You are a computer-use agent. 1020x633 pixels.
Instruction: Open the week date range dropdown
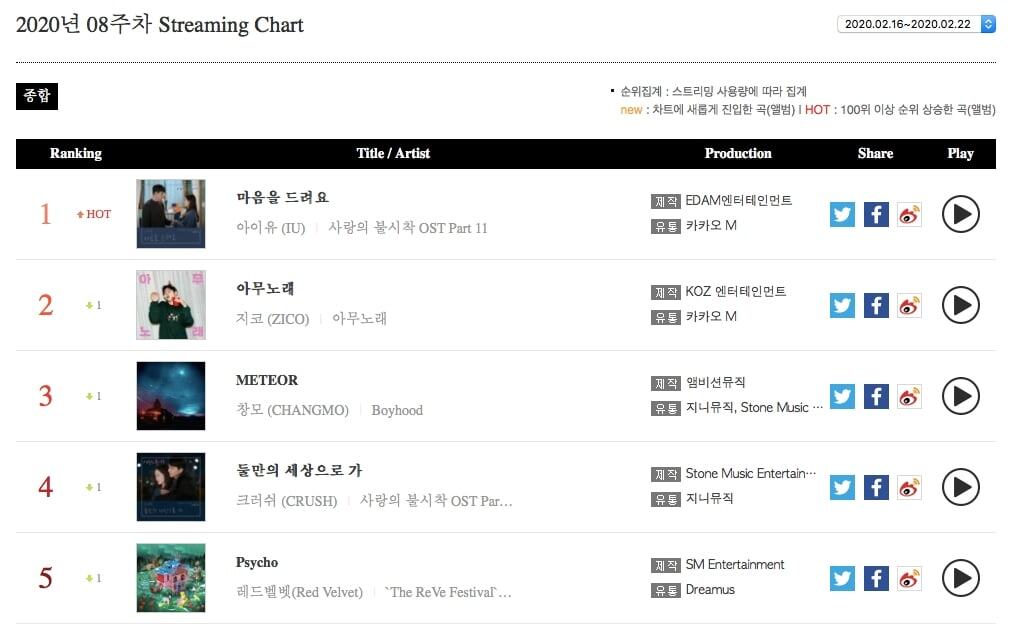pos(916,24)
